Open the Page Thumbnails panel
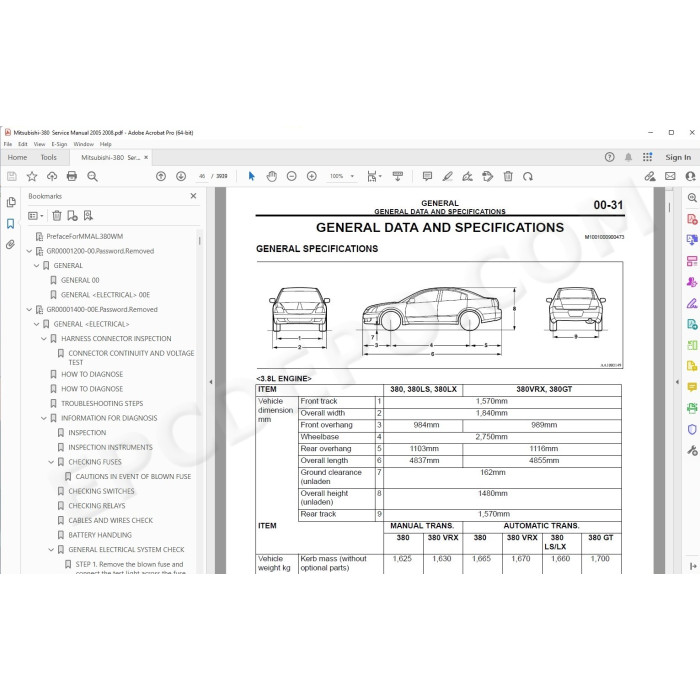The width and height of the screenshot is (700, 700). (x=11, y=202)
